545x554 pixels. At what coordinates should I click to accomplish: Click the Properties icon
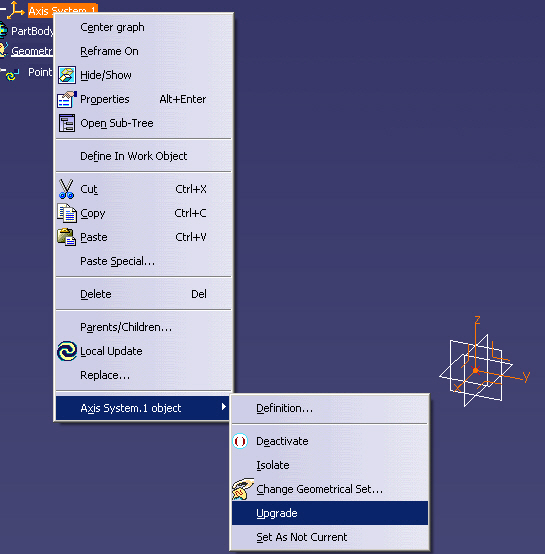tap(66, 99)
